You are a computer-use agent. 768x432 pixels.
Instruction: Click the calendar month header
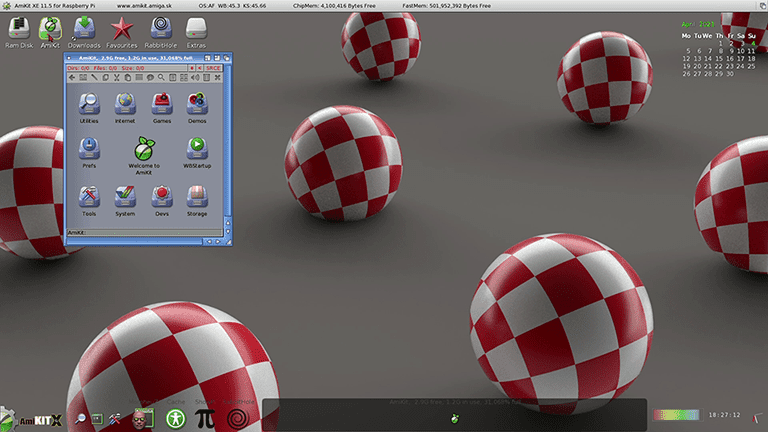[x=698, y=24]
